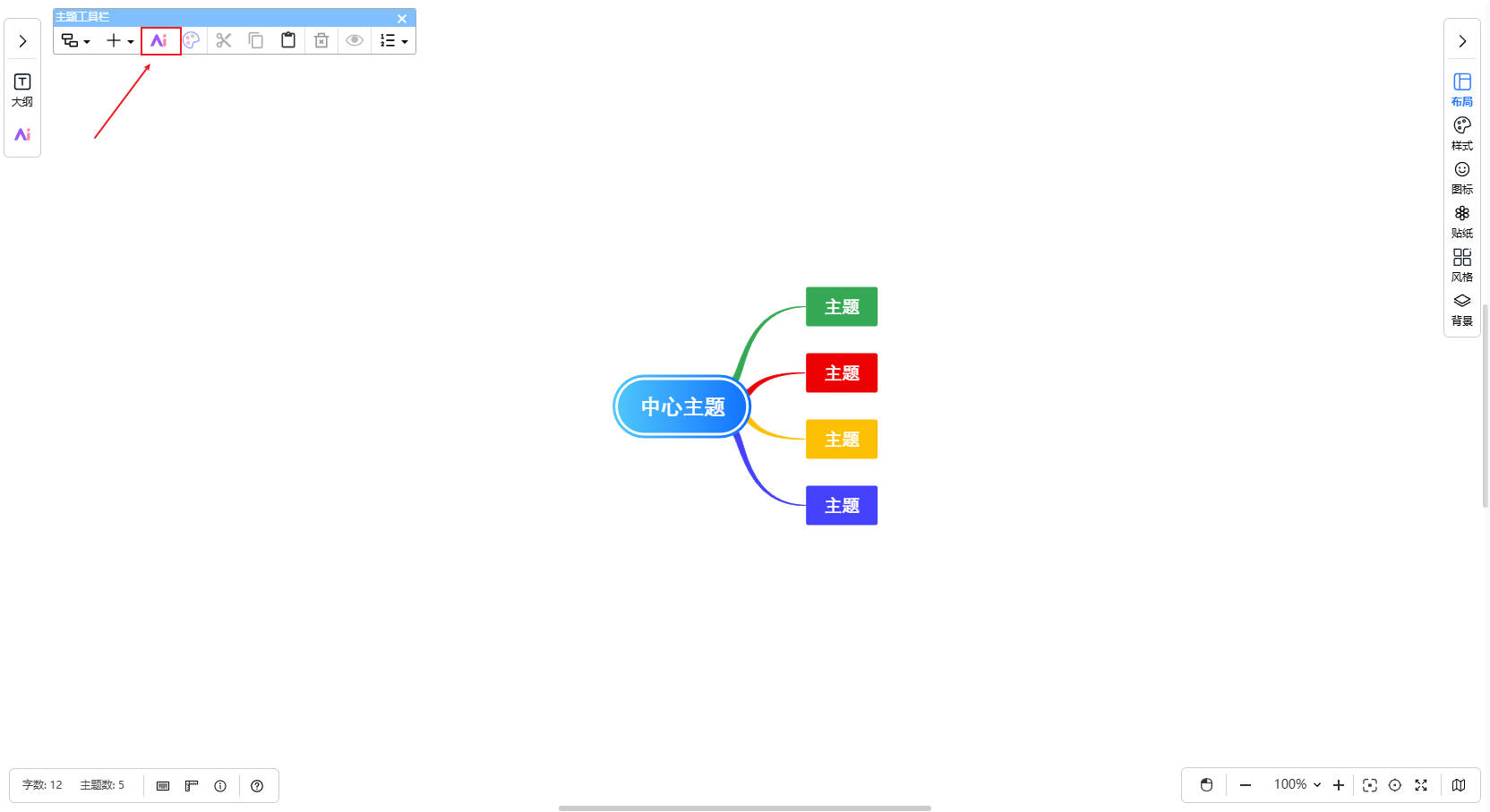
Task: Click the help question mark icon
Action: pos(257,786)
